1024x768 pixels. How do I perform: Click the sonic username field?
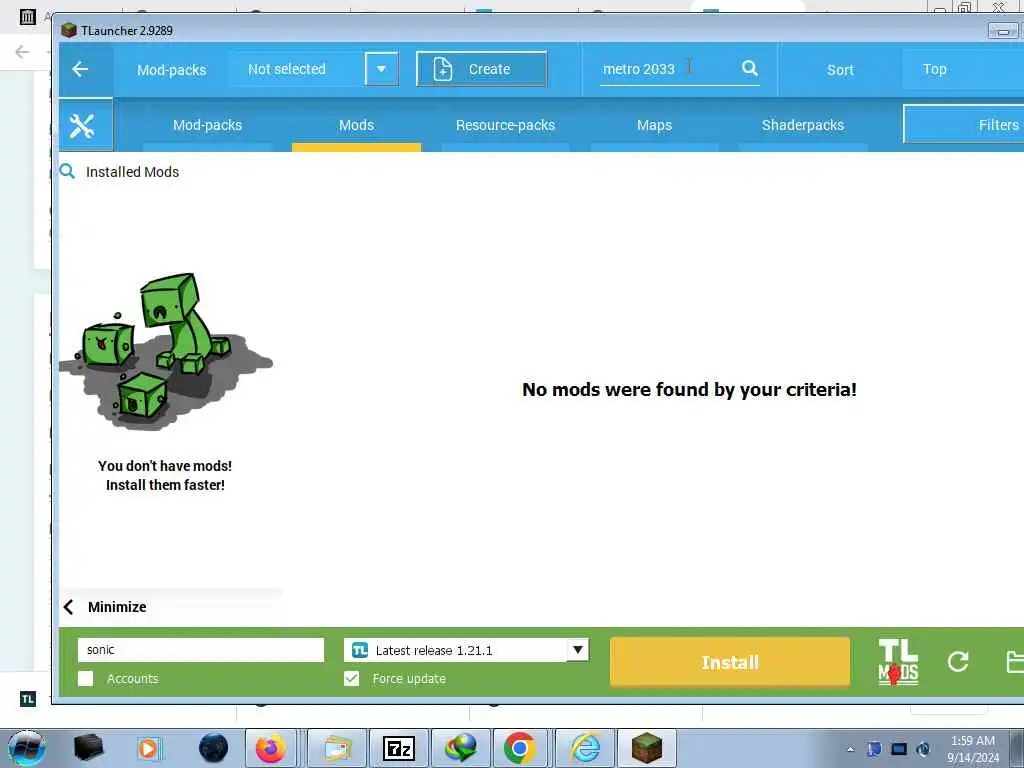200,650
